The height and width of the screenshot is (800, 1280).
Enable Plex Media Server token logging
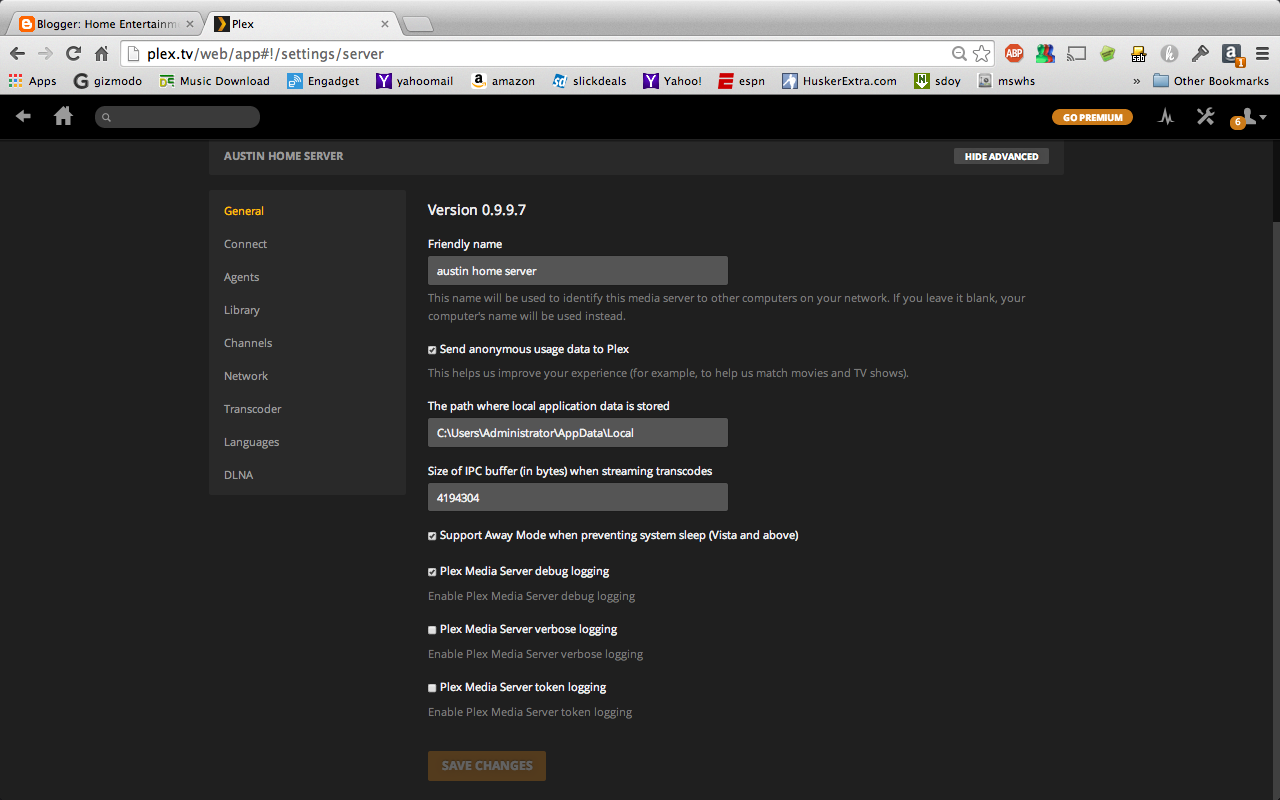431,687
